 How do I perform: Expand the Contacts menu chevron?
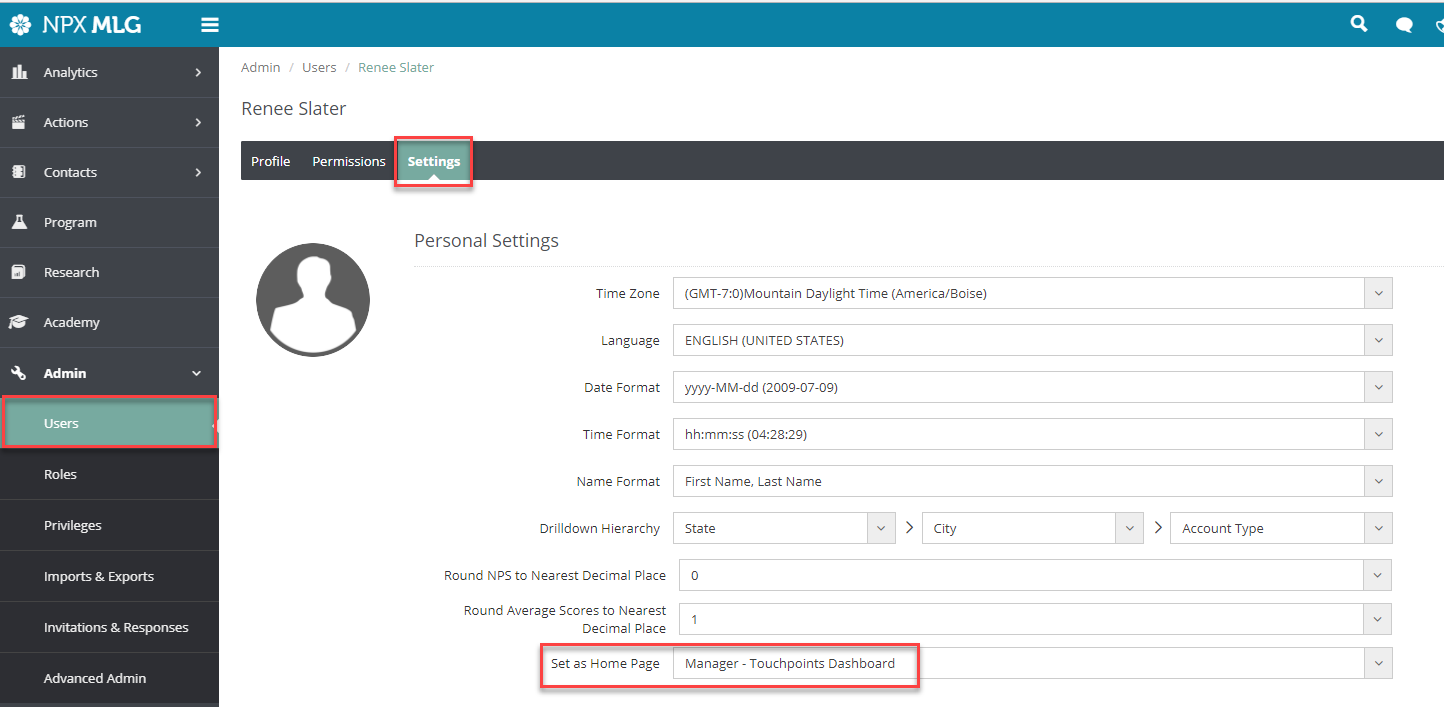(198, 172)
